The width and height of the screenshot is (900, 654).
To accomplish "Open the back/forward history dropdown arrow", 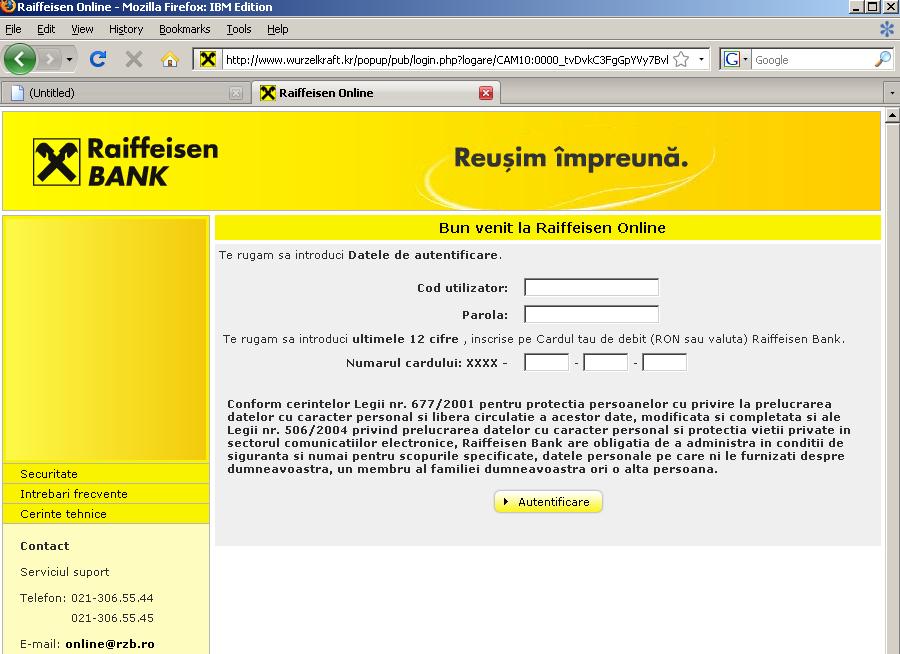I will [69, 59].
